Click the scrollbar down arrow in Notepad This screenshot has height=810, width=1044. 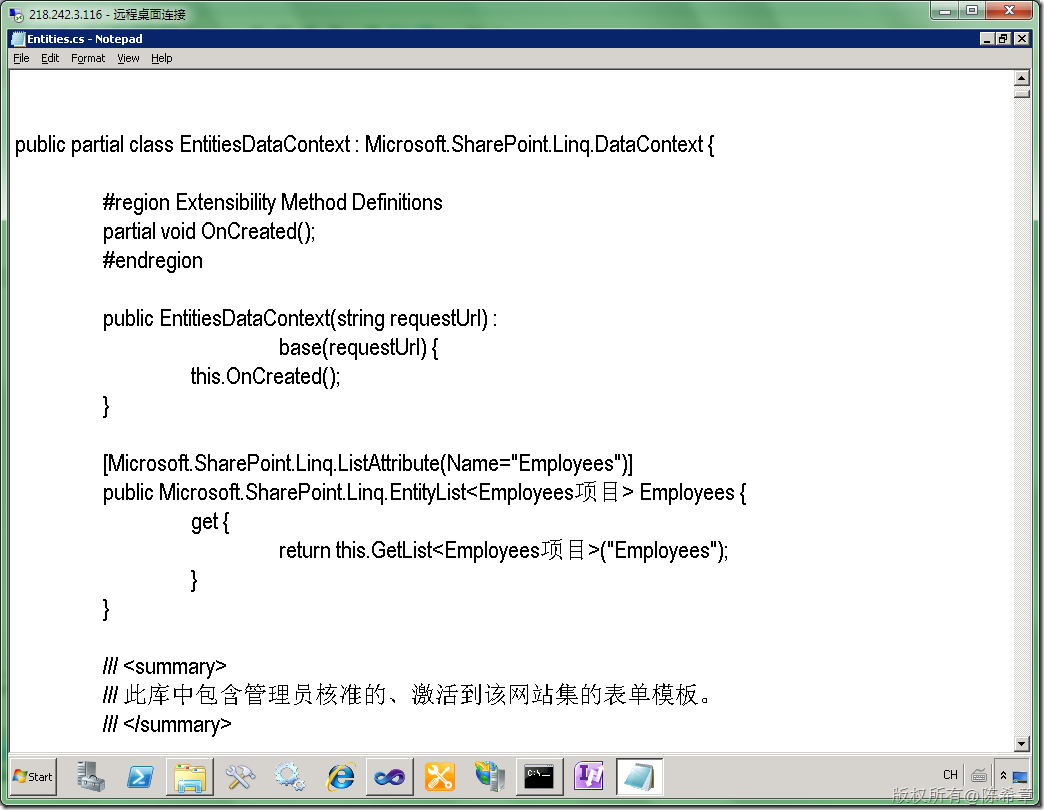tap(1022, 743)
